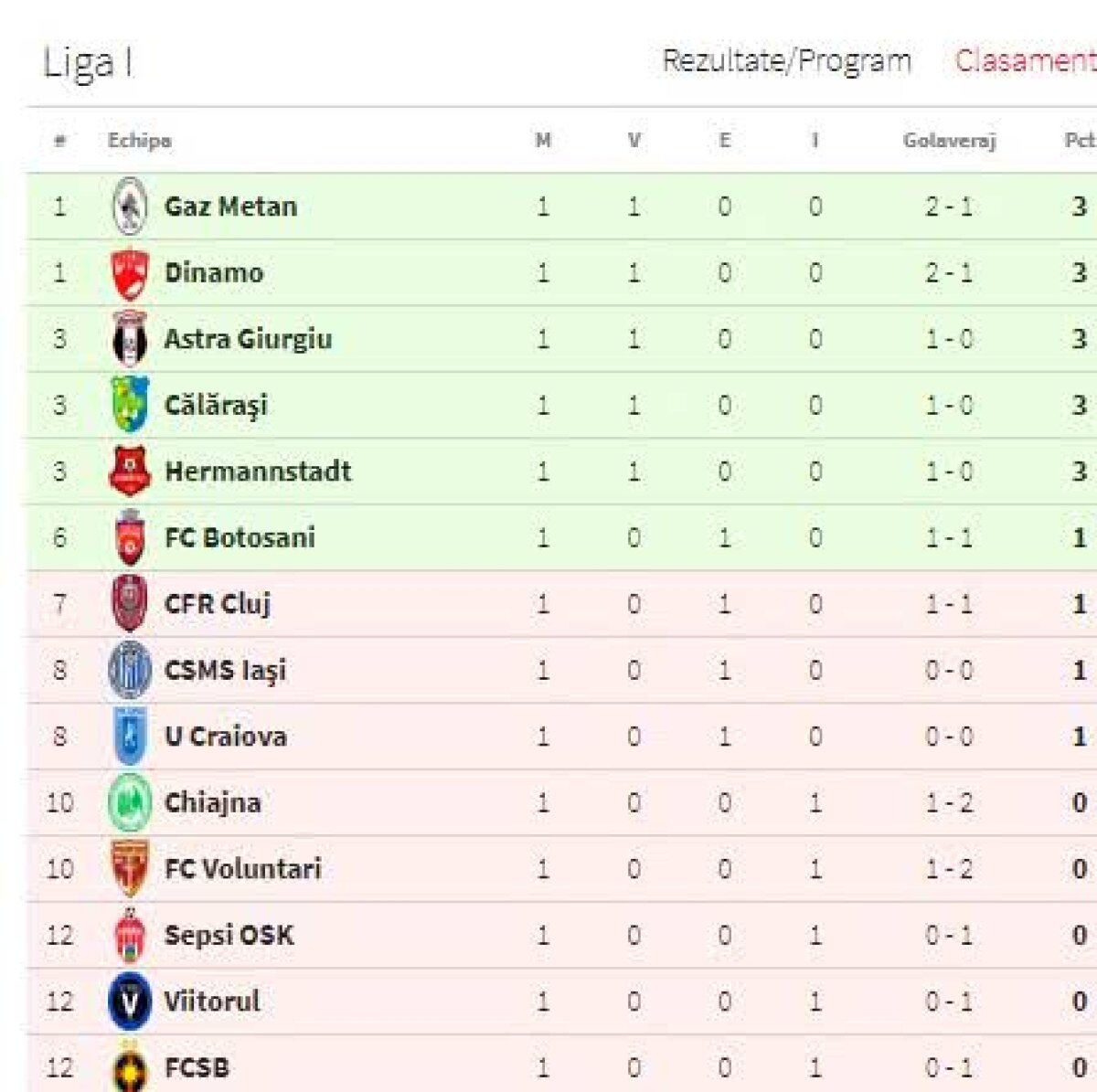Click the U Craiova team name

[x=226, y=737]
